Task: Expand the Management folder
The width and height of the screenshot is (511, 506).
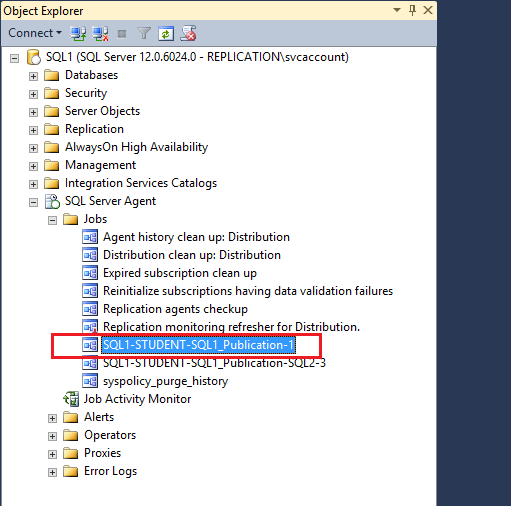Action: [x=33, y=166]
